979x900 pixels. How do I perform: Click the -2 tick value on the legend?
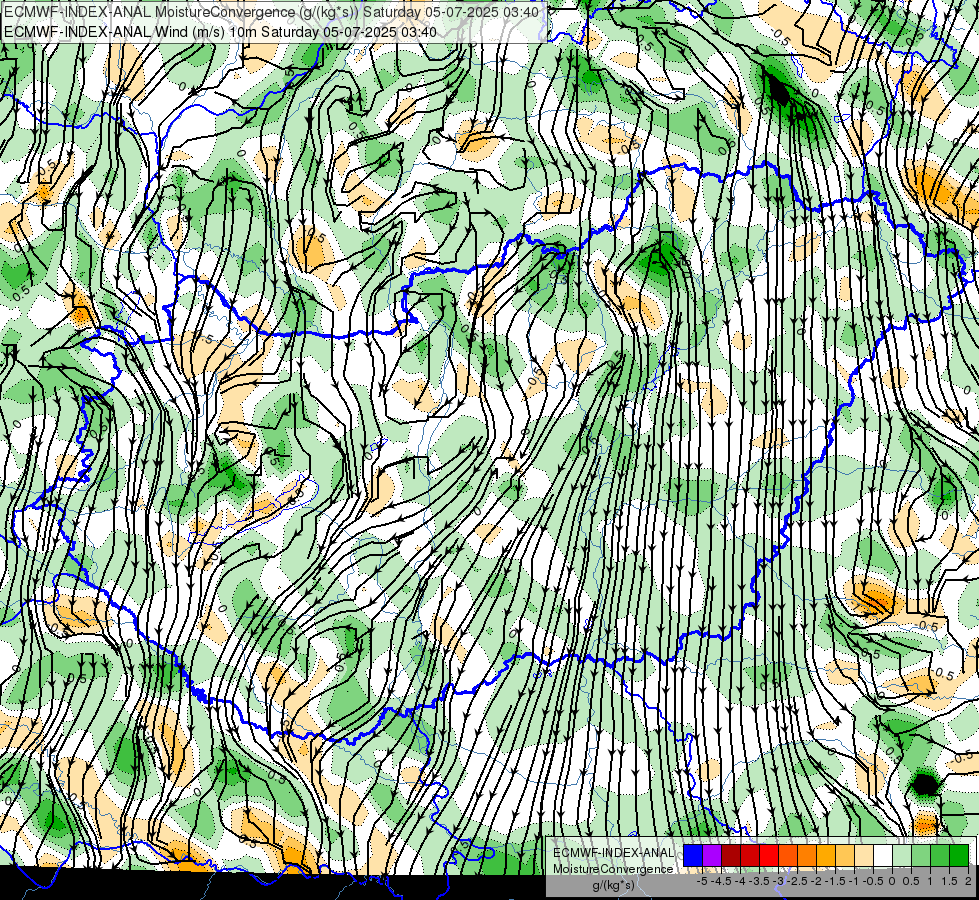pos(817,881)
